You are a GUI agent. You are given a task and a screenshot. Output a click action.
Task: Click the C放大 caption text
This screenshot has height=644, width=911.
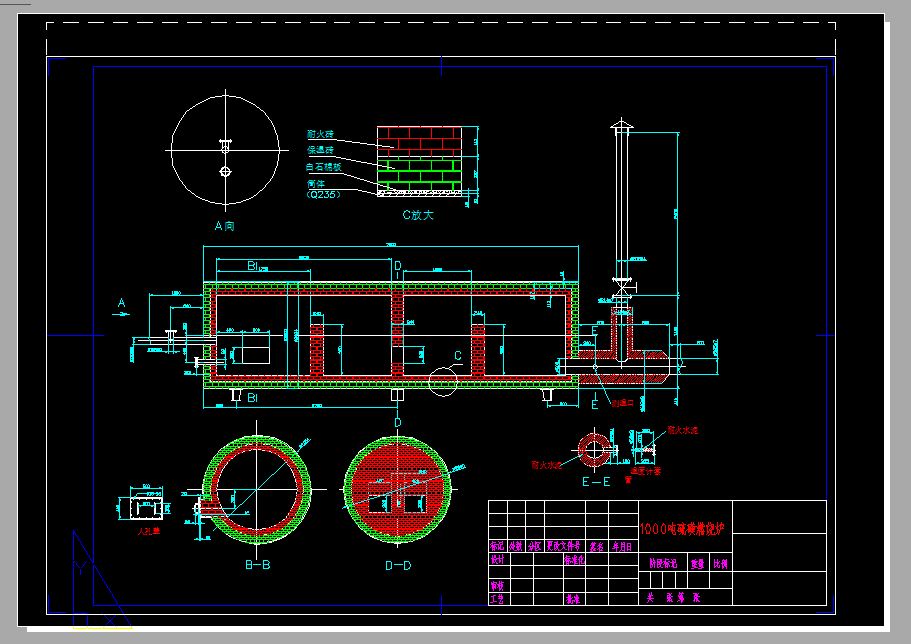(419, 213)
